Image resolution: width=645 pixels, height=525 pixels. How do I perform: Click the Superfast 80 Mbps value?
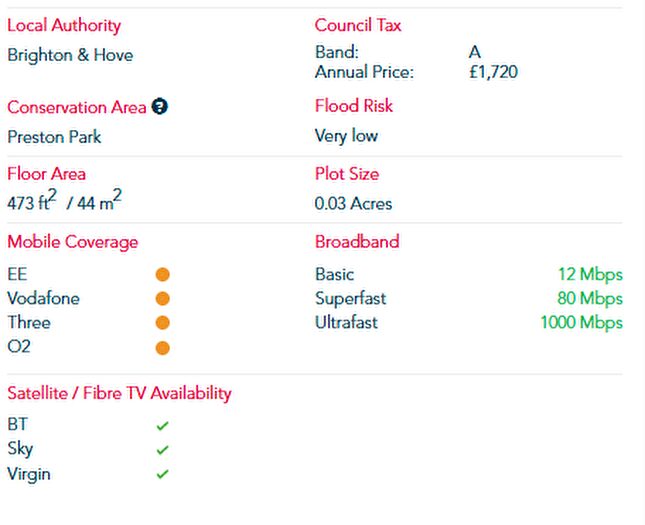coord(589,298)
